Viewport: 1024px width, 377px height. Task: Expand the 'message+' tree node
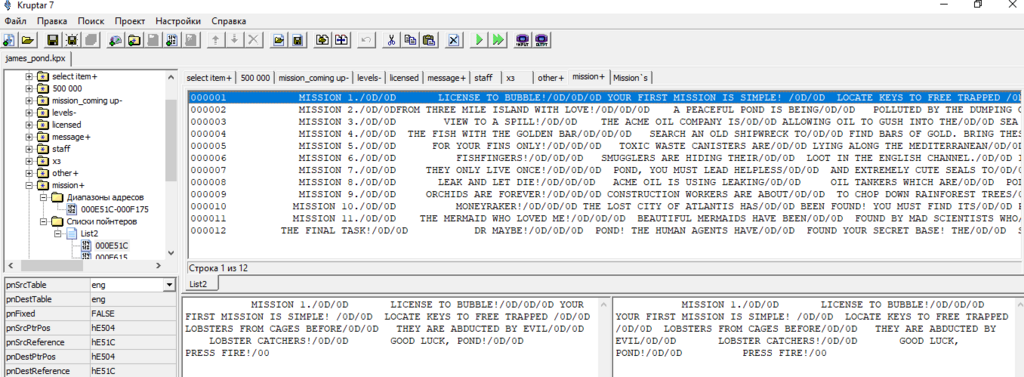pyautogui.click(x=29, y=137)
